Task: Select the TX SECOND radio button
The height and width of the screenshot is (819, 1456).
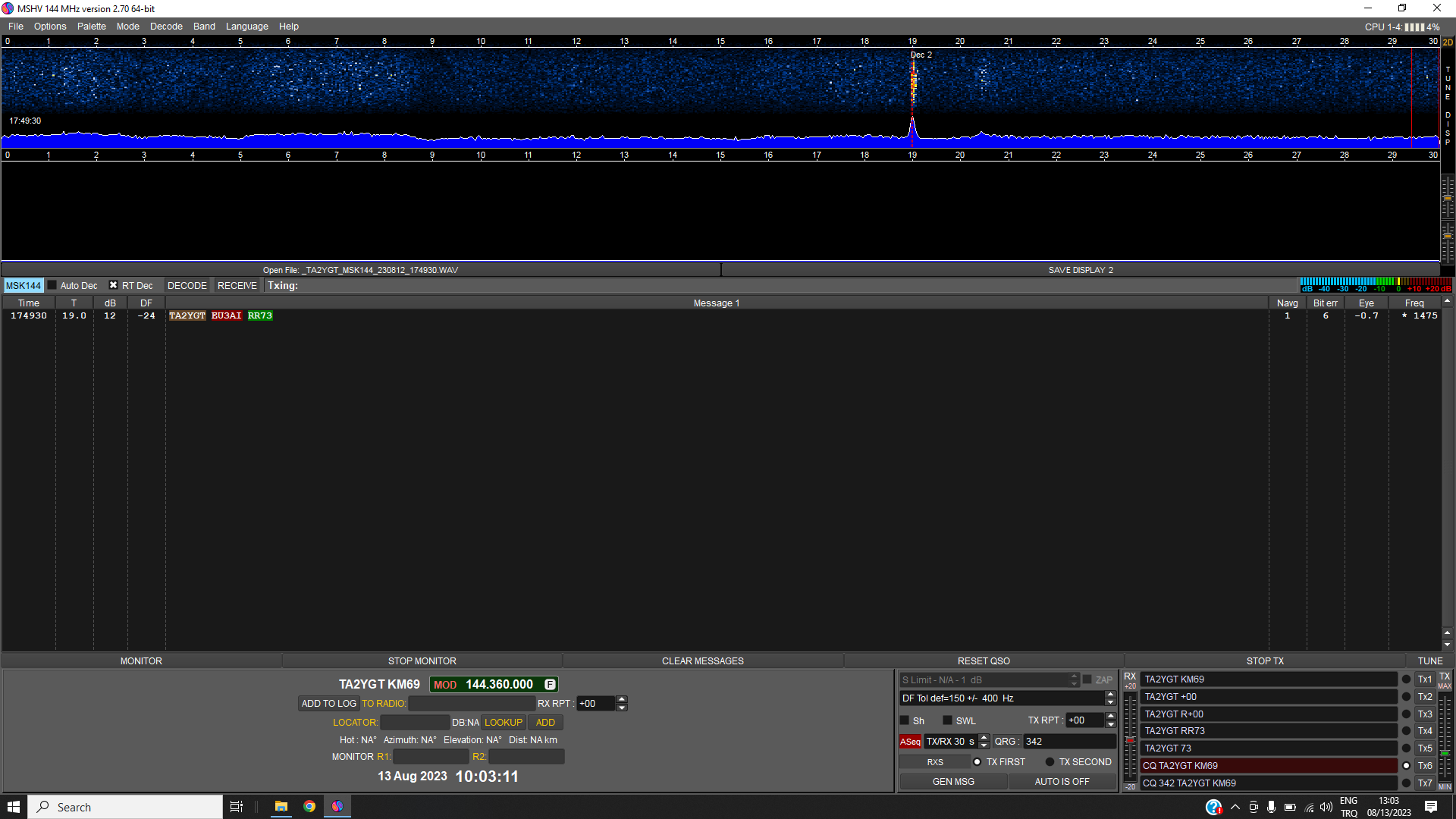Action: [x=1050, y=762]
